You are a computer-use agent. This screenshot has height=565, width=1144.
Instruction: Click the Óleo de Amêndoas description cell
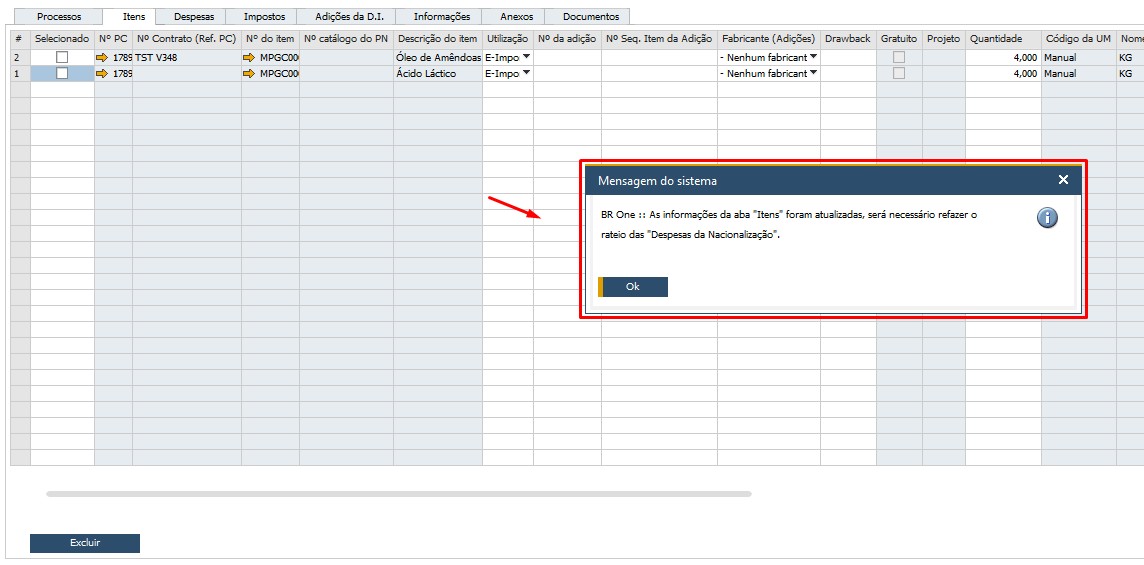point(438,57)
